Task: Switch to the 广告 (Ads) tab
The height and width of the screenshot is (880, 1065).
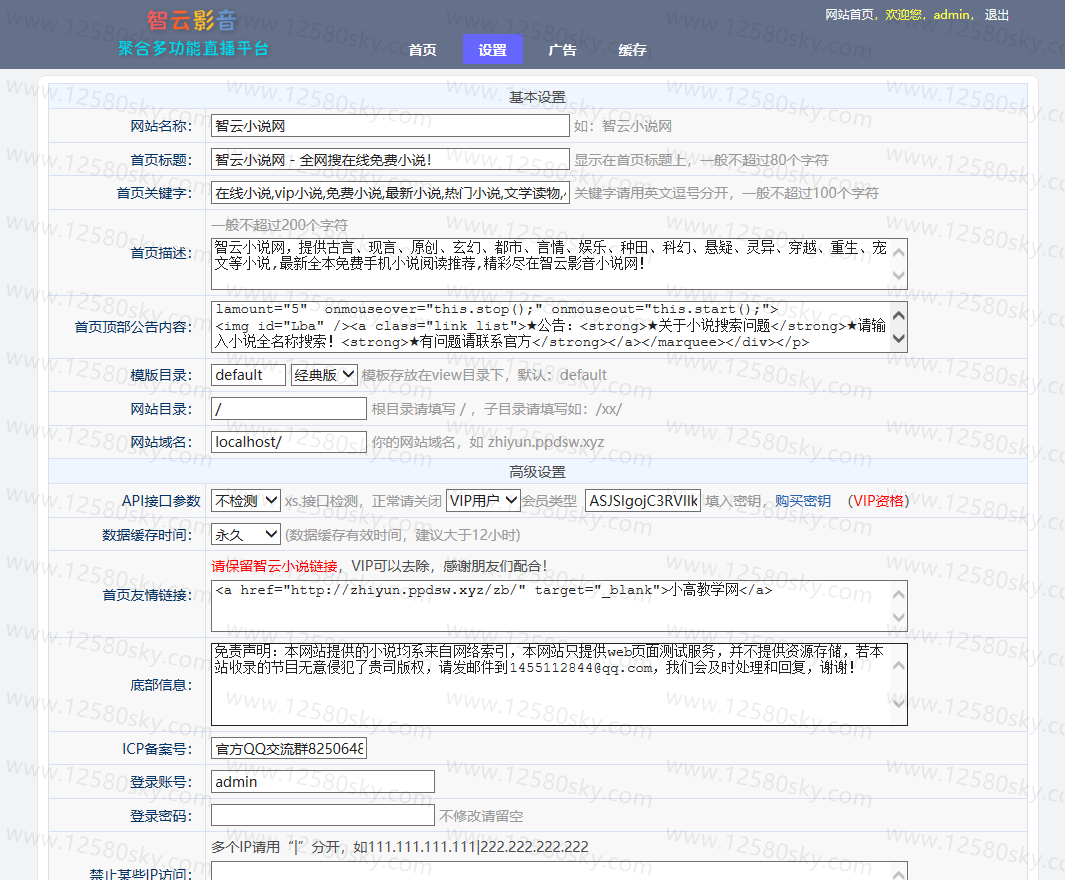Action: tap(562, 48)
